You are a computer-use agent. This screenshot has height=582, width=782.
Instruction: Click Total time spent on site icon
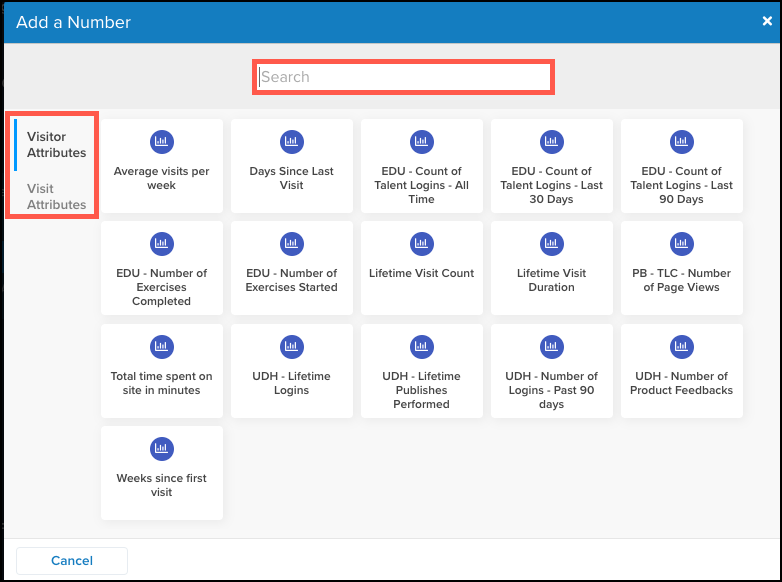tap(161, 347)
